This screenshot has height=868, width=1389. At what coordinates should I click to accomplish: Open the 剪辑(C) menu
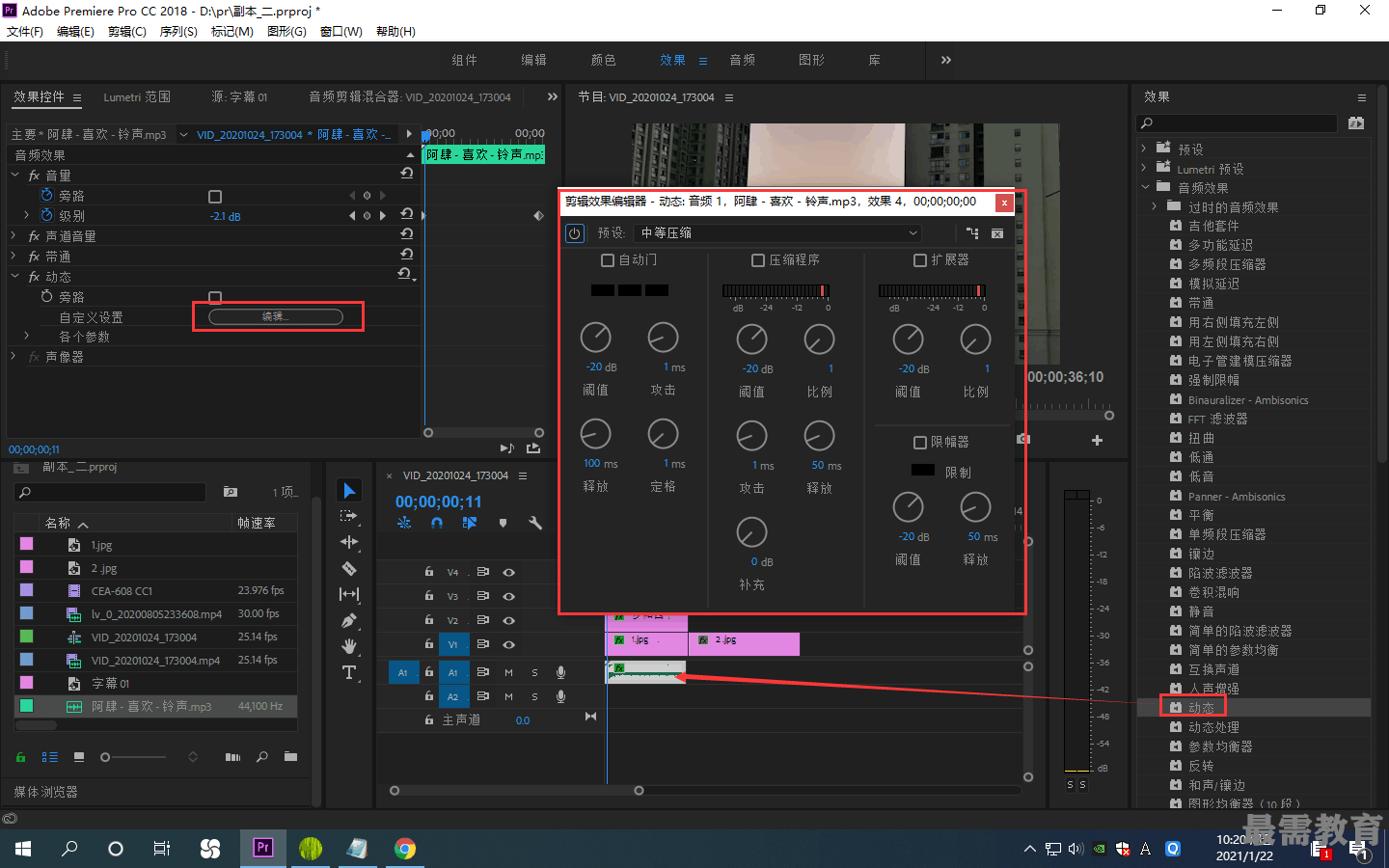(x=127, y=32)
